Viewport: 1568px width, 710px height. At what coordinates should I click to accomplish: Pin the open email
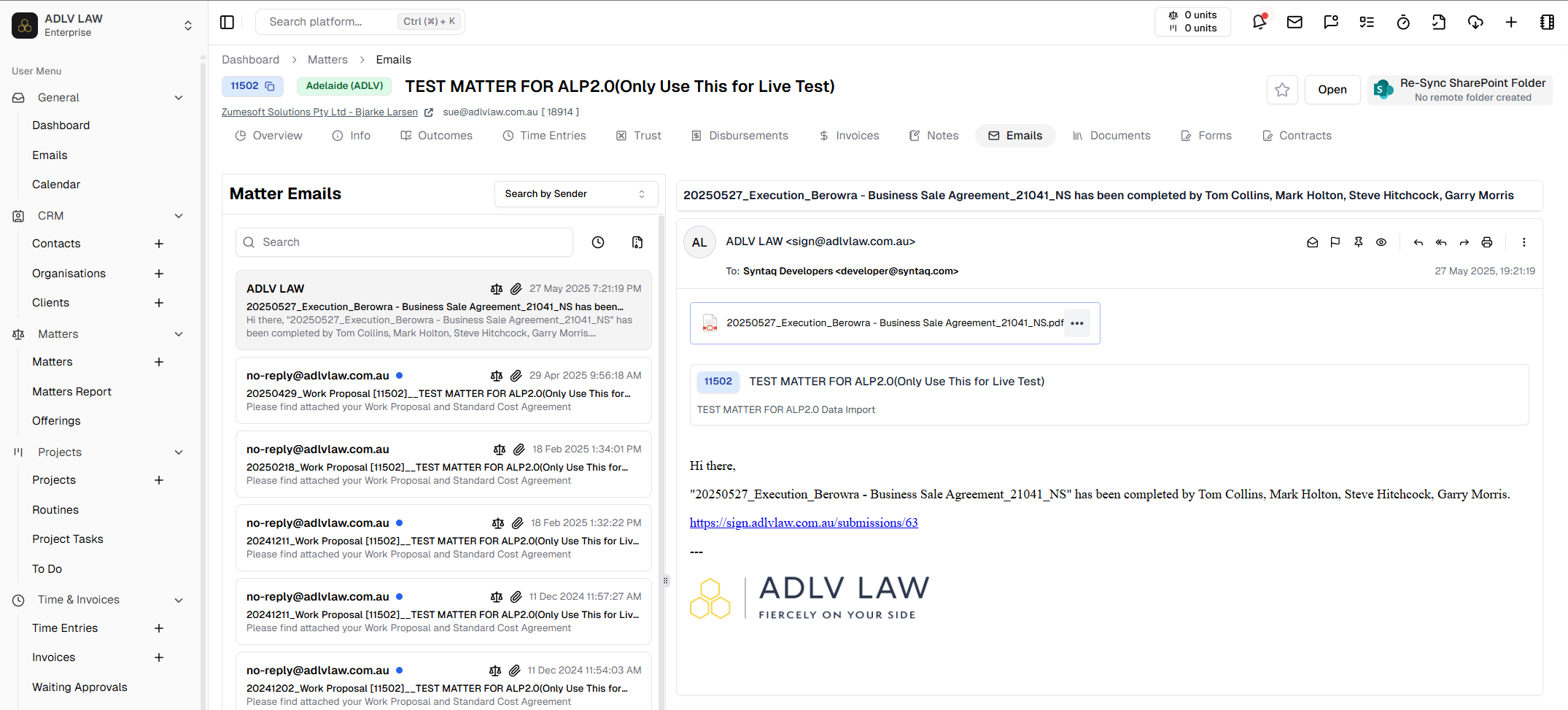pyautogui.click(x=1358, y=242)
